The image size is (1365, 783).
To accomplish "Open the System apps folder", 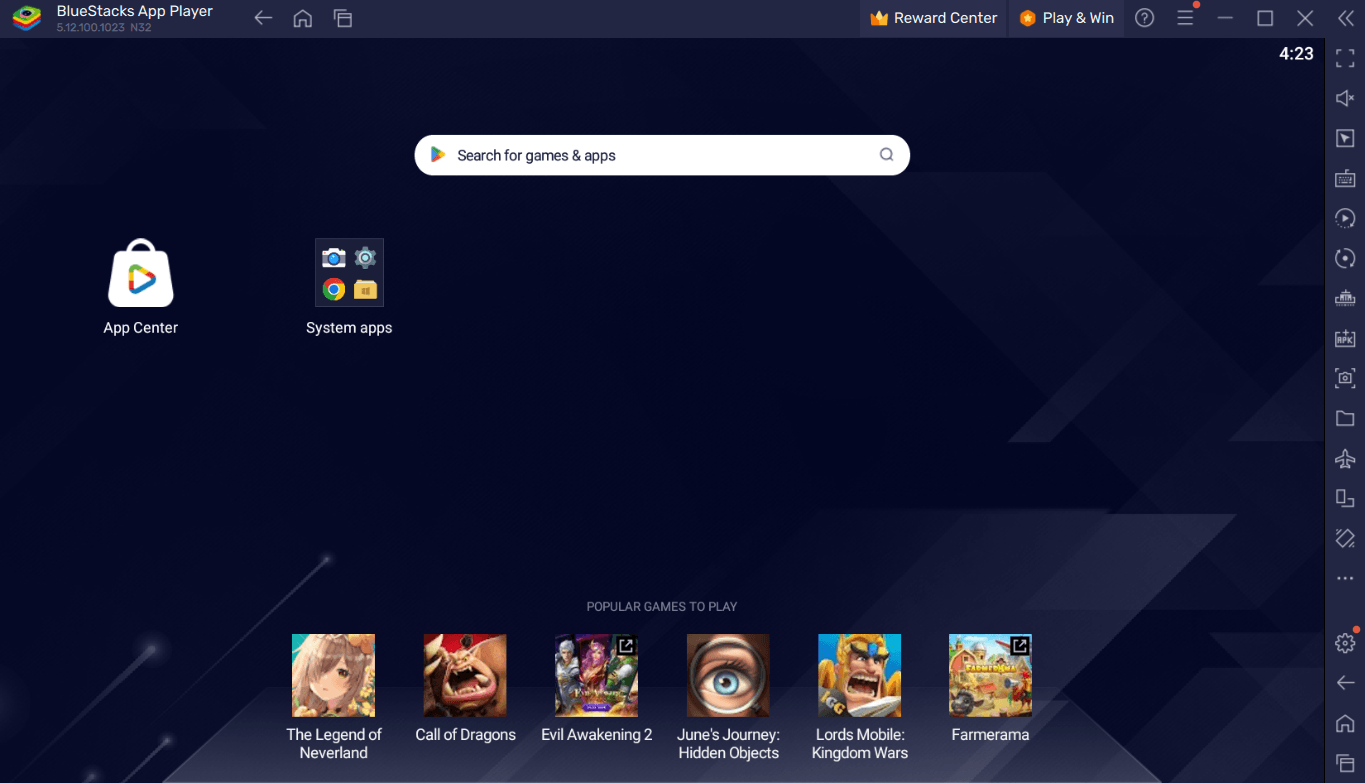I will click(349, 272).
